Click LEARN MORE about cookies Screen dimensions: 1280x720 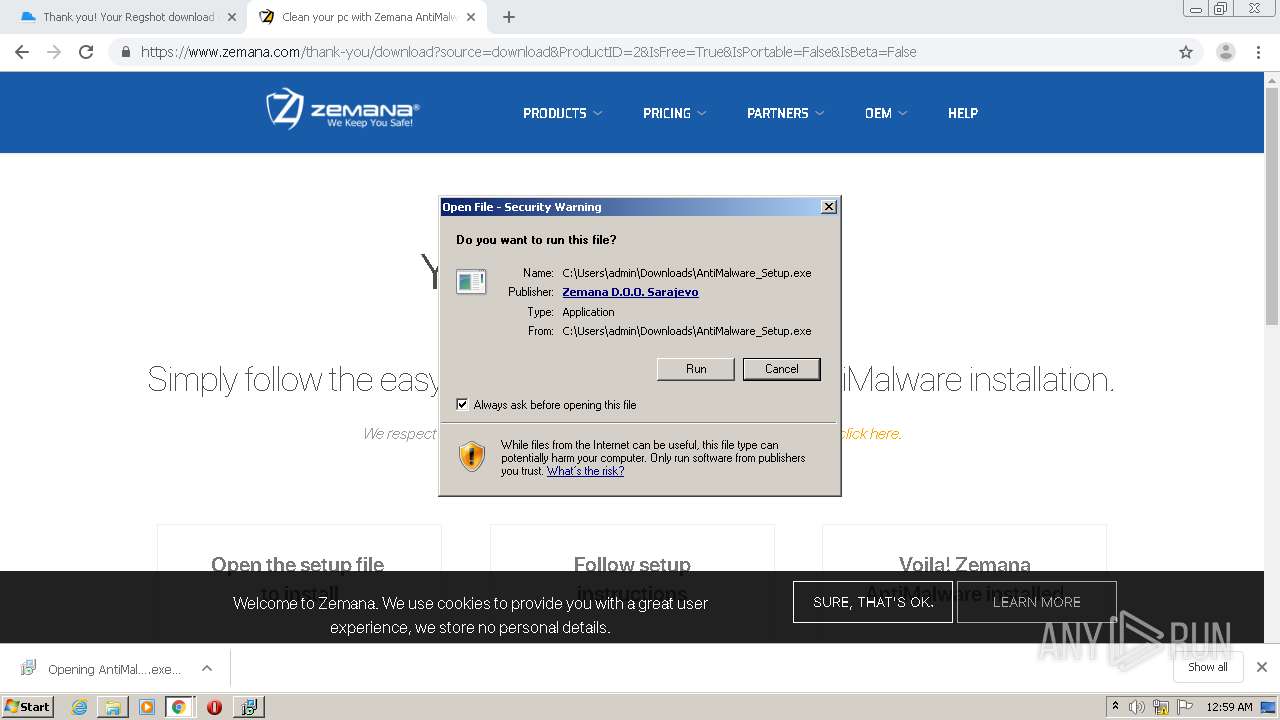point(1036,602)
